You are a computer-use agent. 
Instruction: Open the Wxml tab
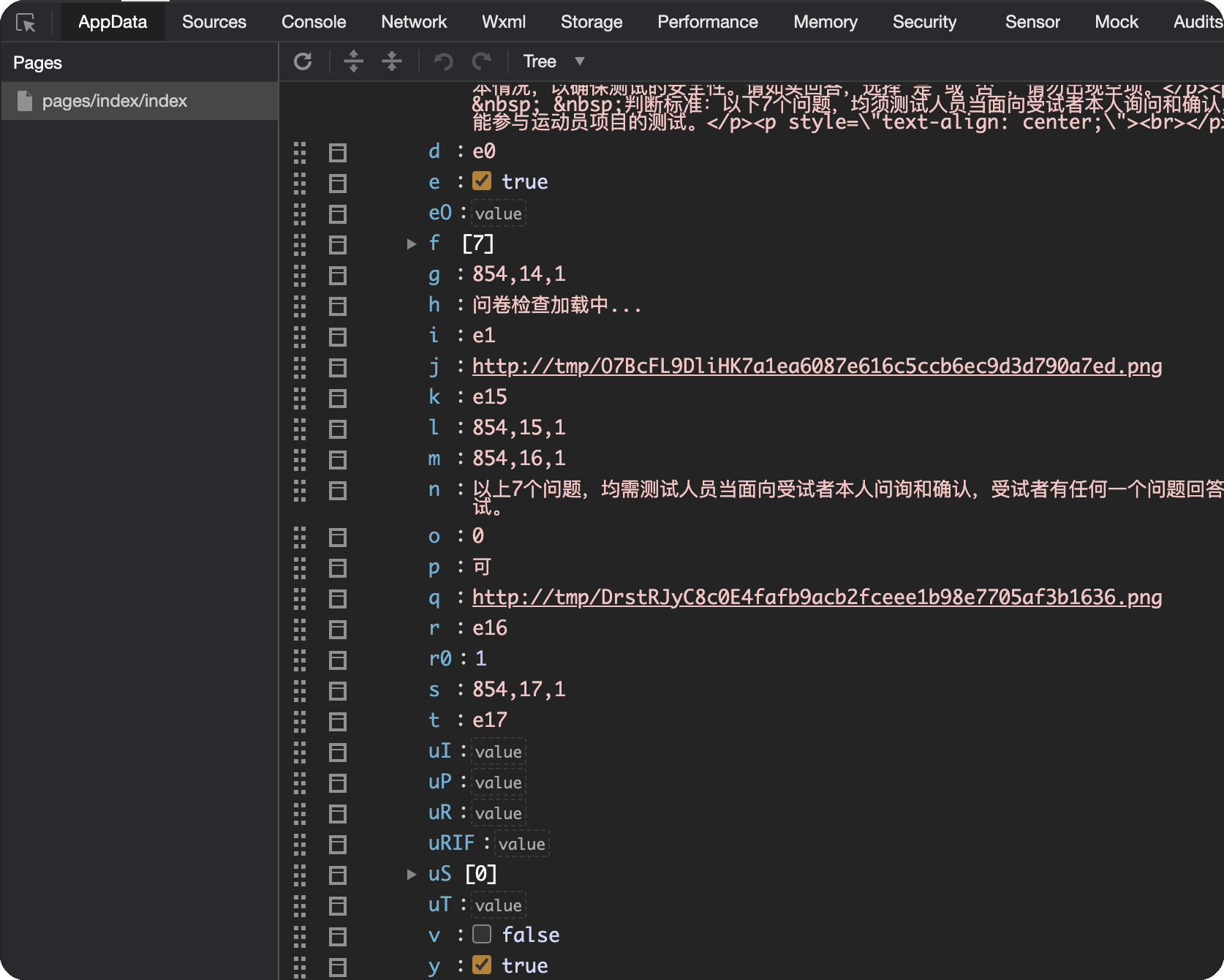[x=504, y=22]
